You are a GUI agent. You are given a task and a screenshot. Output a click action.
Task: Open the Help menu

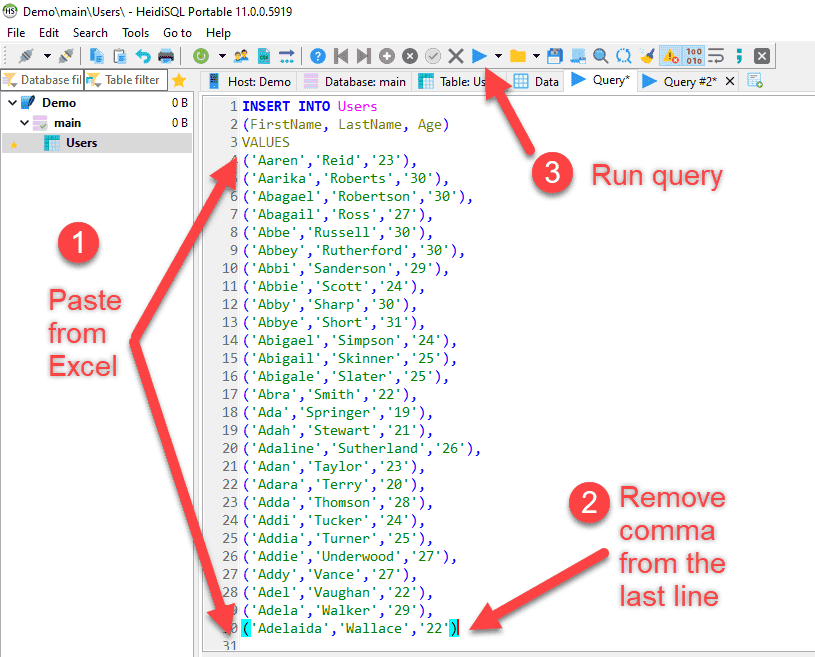point(218,33)
